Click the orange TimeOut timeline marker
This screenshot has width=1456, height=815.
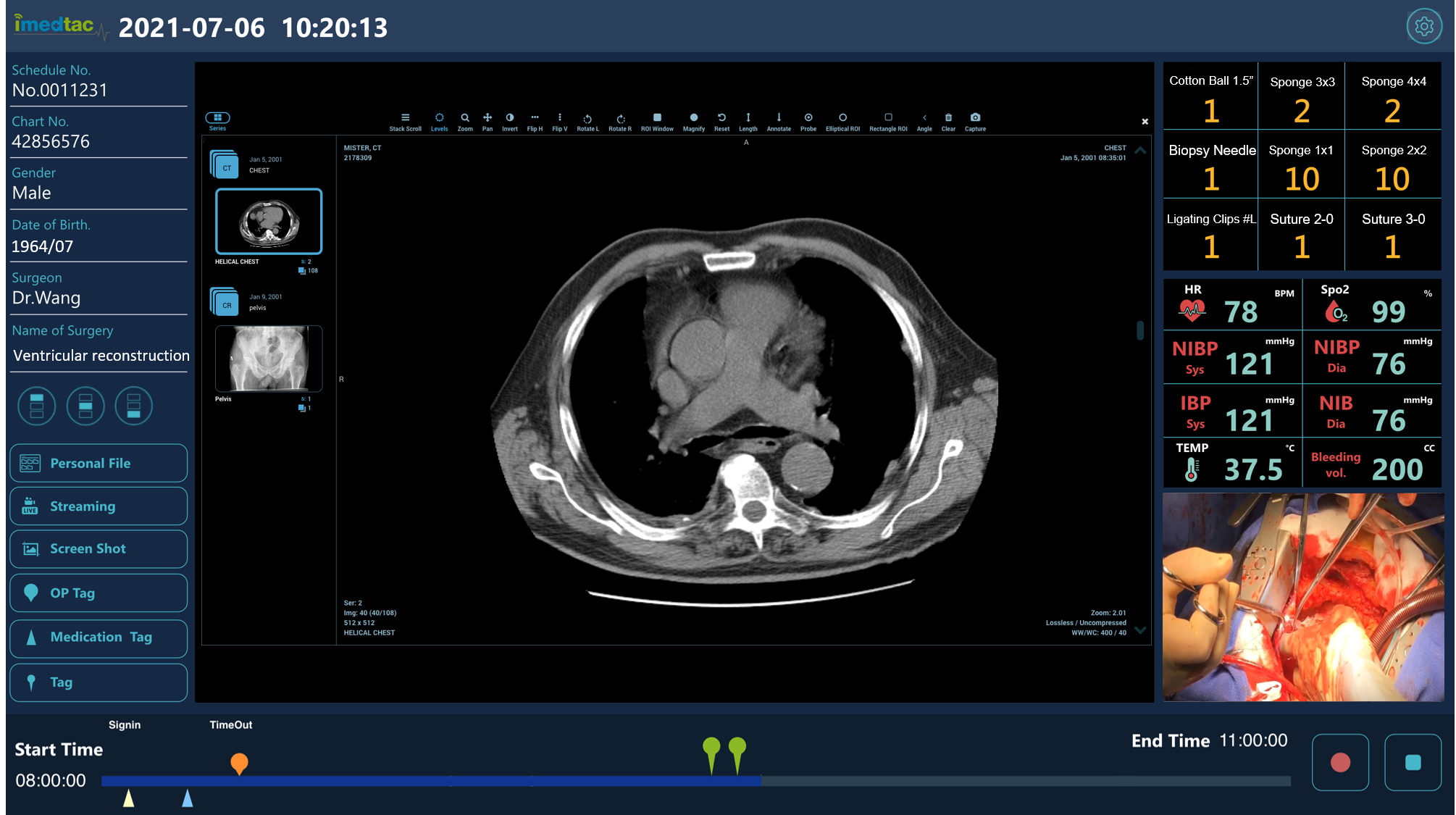point(239,763)
